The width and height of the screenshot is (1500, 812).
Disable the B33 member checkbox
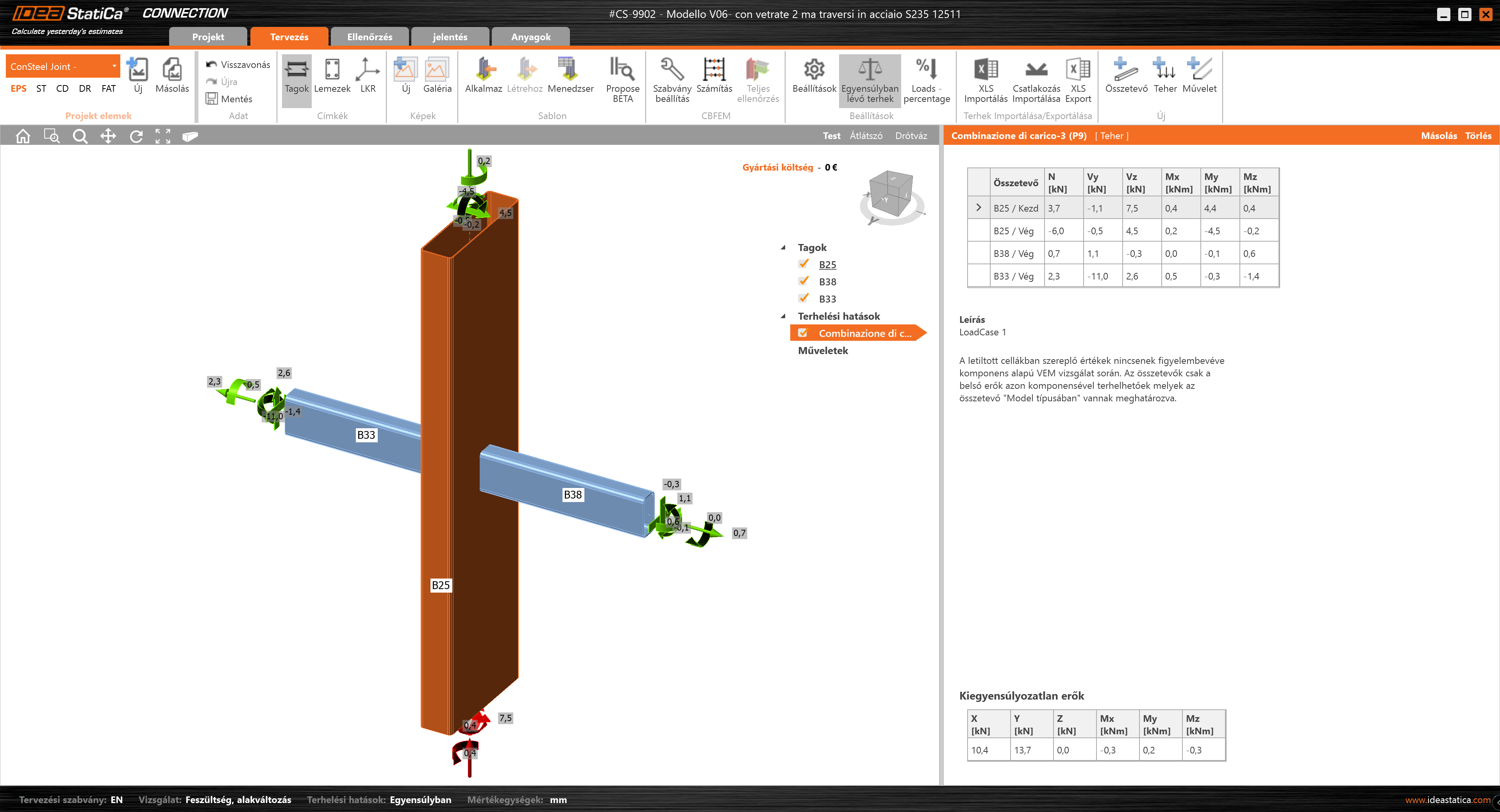tap(804, 297)
